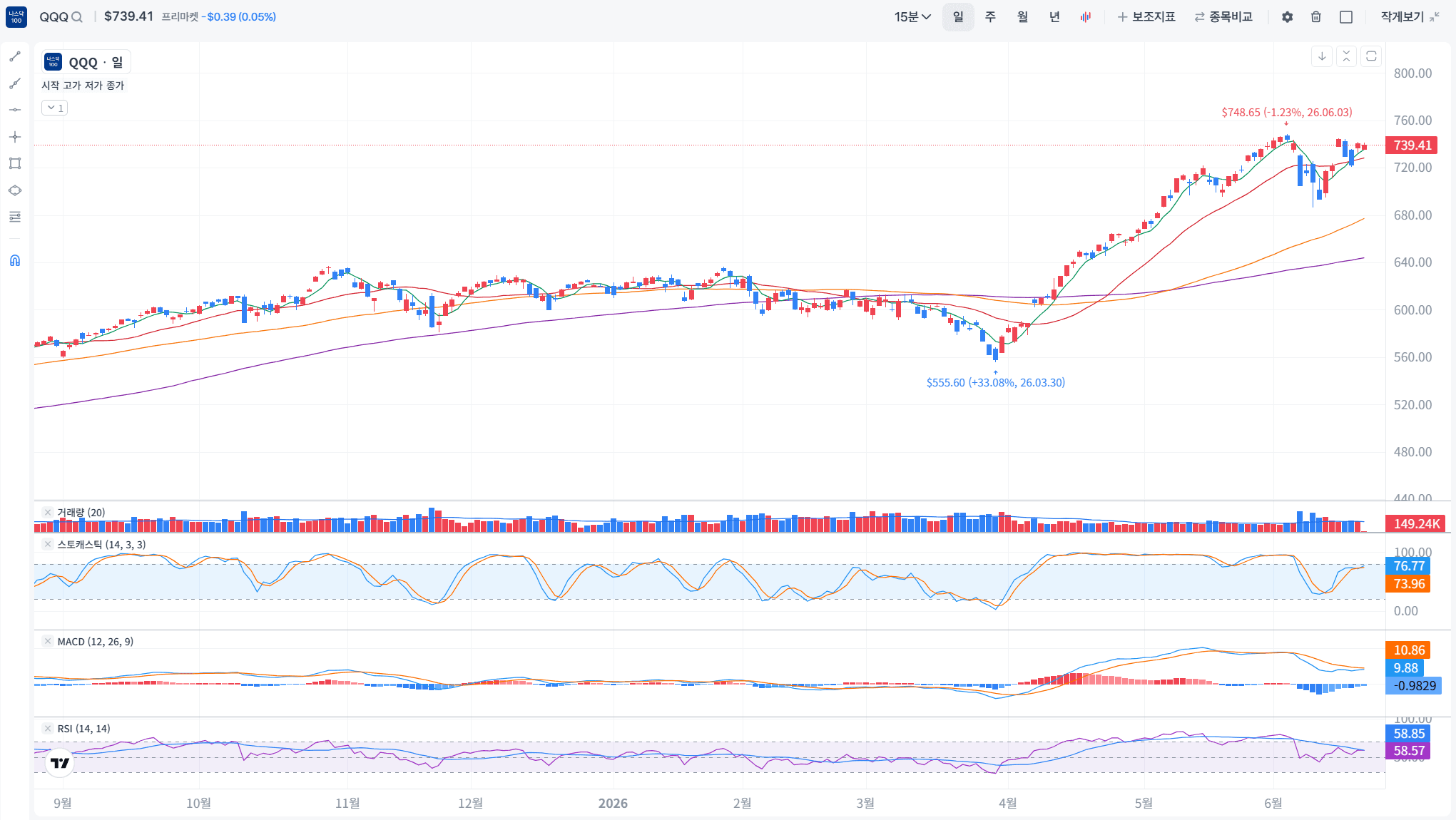Click the 11월 label on time axis
The height and width of the screenshot is (820, 1456).
point(347,804)
